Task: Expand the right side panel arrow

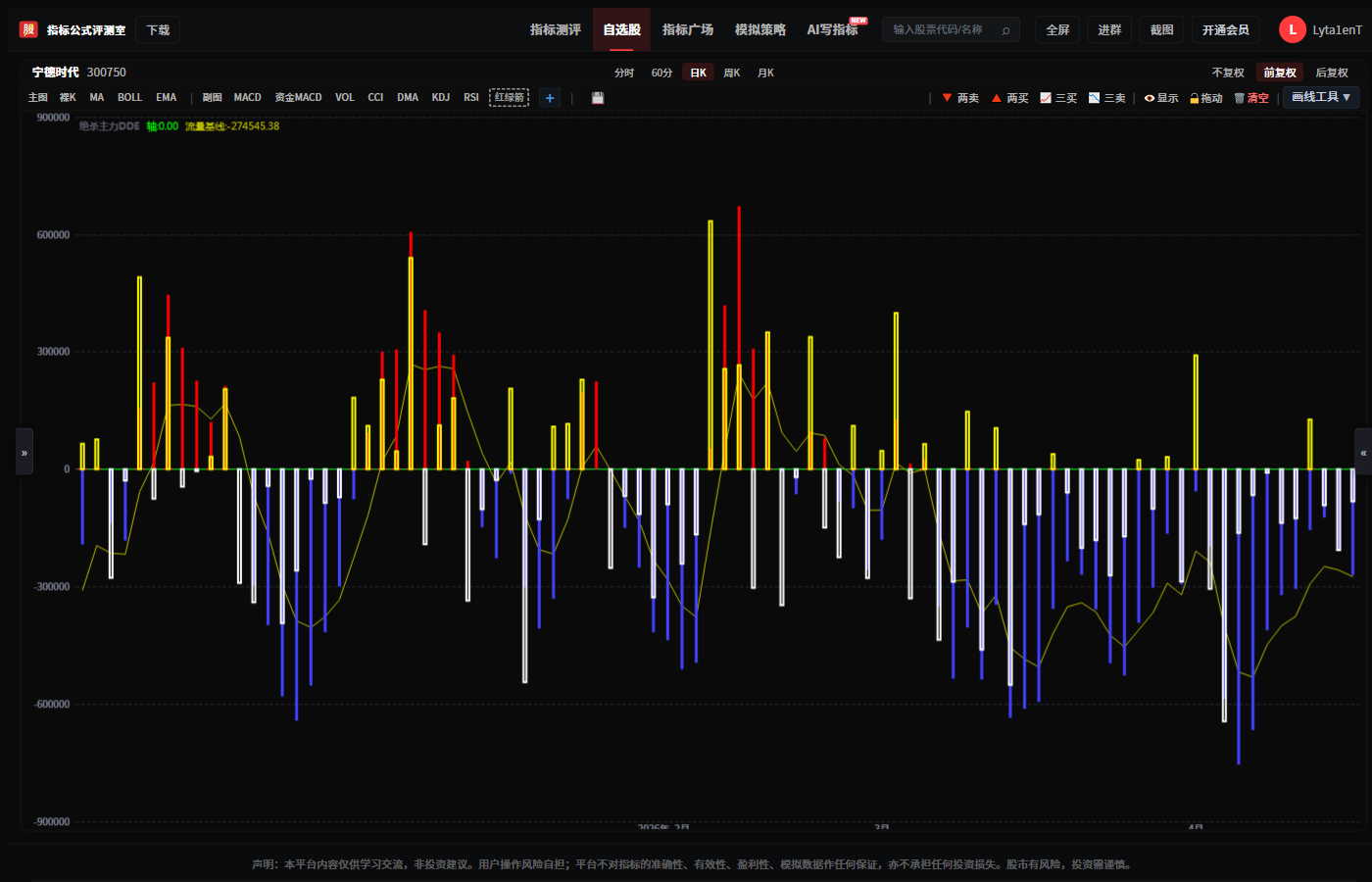Action: [1363, 452]
